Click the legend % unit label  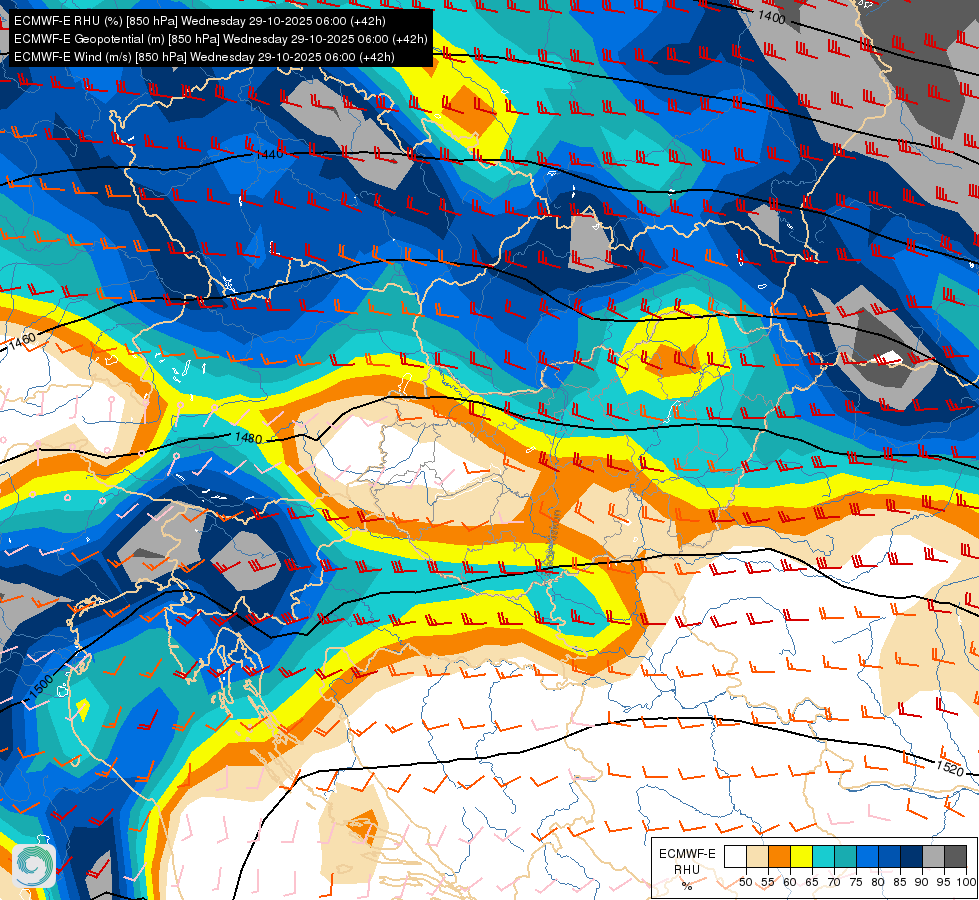pyautogui.click(x=687, y=886)
